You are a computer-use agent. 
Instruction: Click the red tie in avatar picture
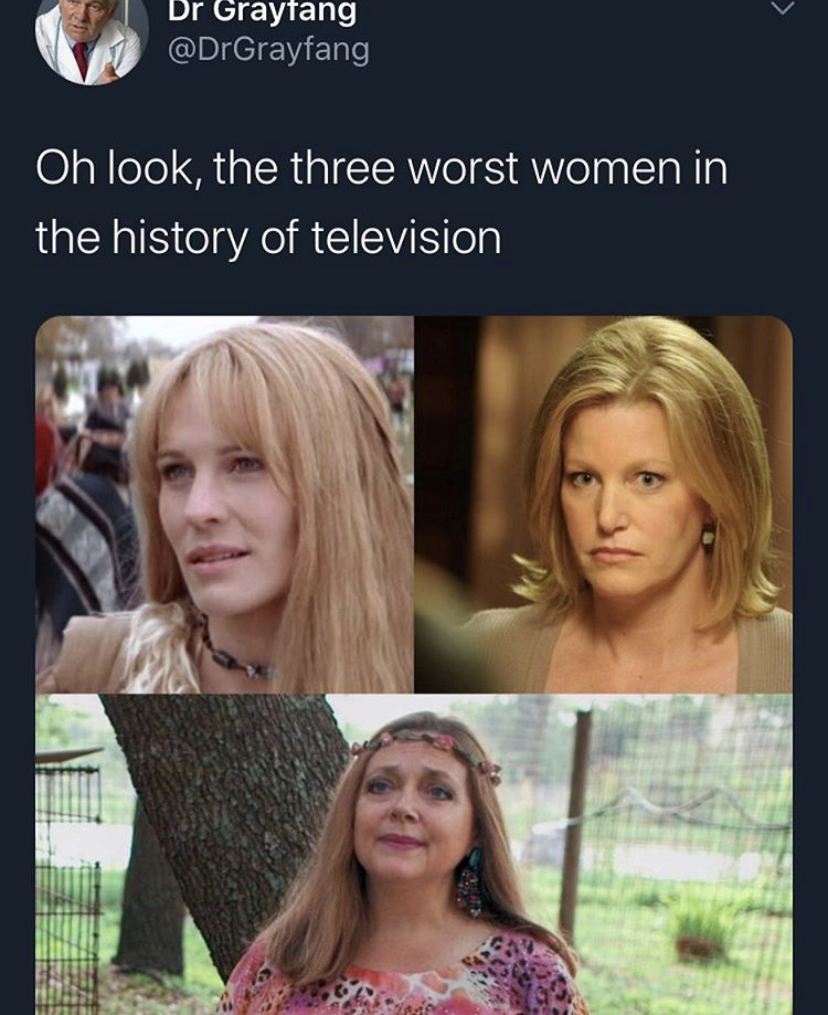point(80,57)
